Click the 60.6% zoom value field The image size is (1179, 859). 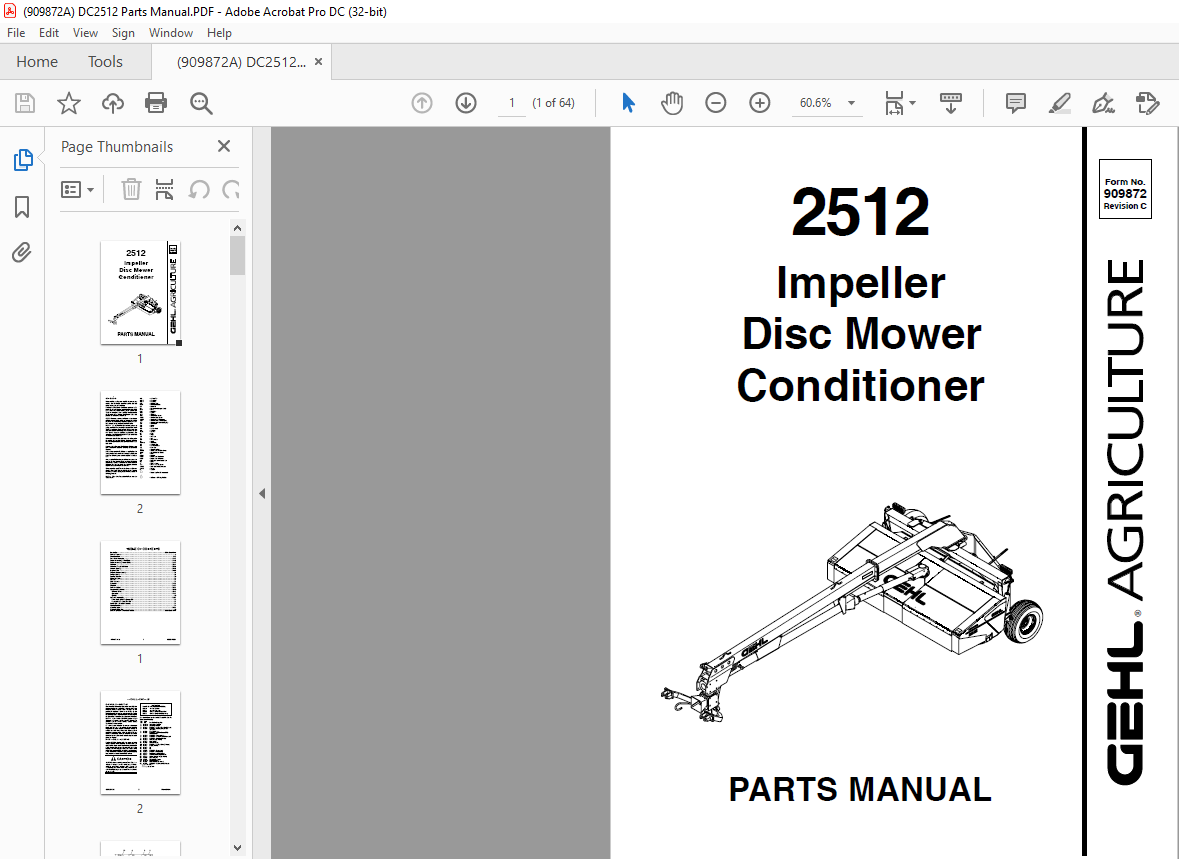pyautogui.click(x=816, y=103)
